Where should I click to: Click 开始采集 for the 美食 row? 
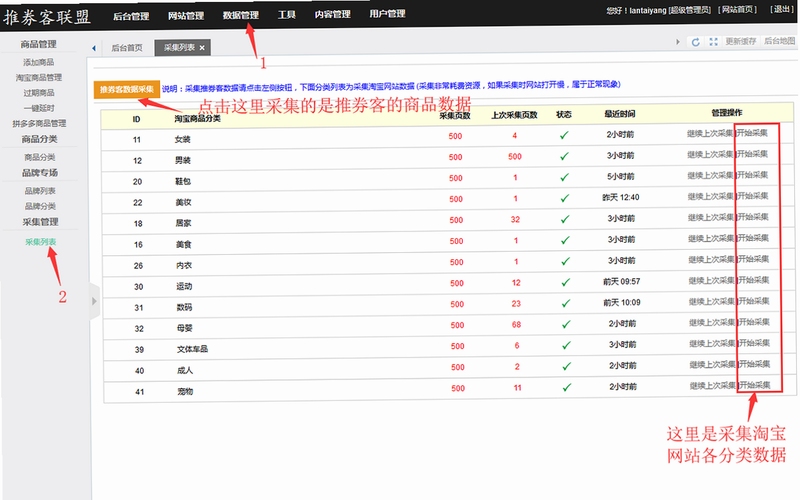click(x=754, y=238)
